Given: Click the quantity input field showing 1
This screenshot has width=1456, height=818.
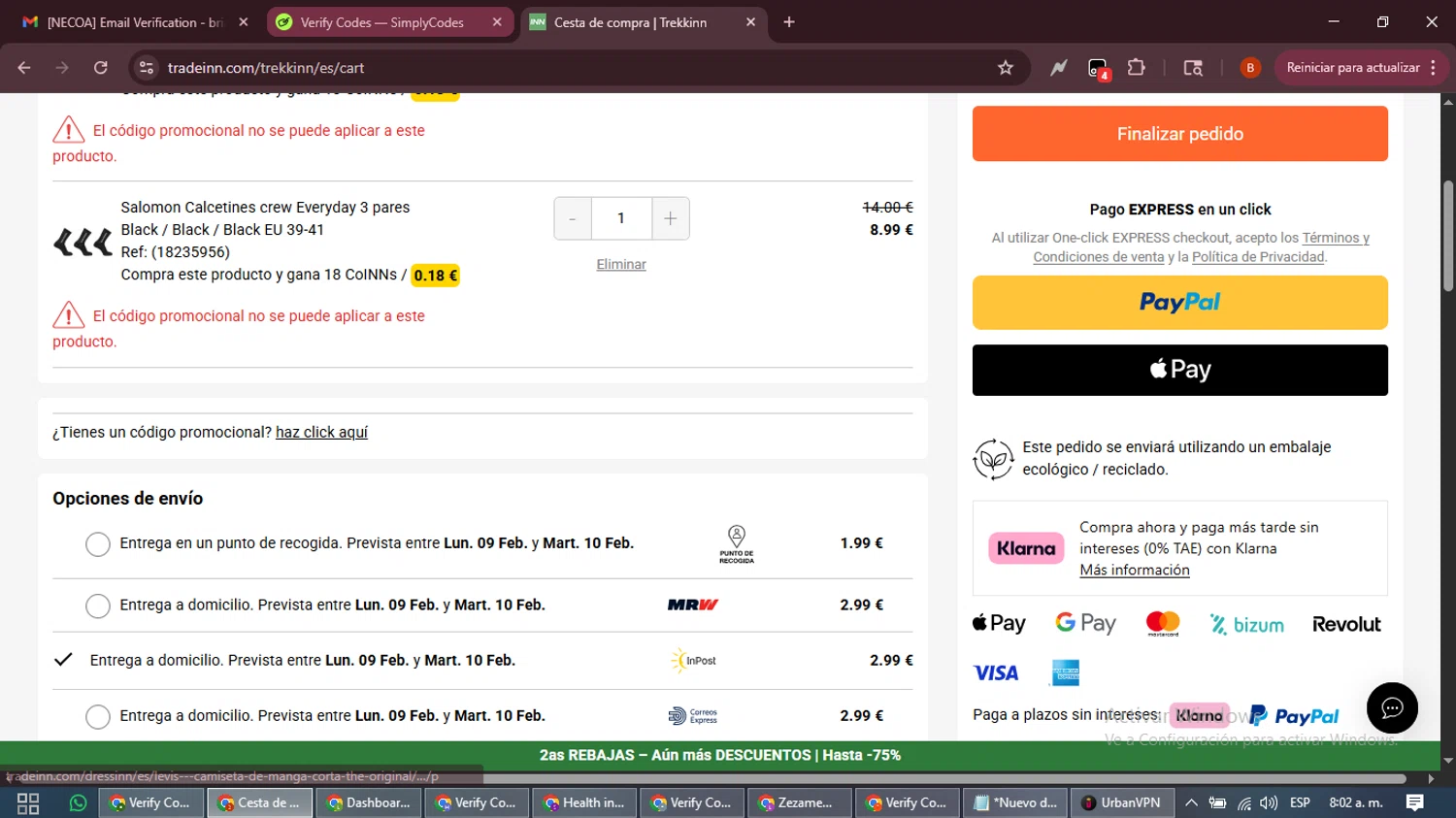Looking at the screenshot, I should point(621,218).
